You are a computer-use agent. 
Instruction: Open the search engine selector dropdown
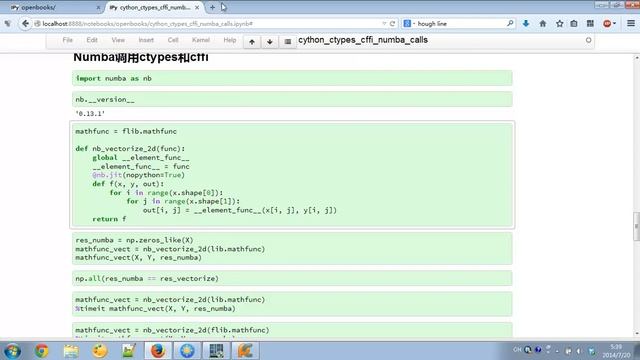(409, 24)
